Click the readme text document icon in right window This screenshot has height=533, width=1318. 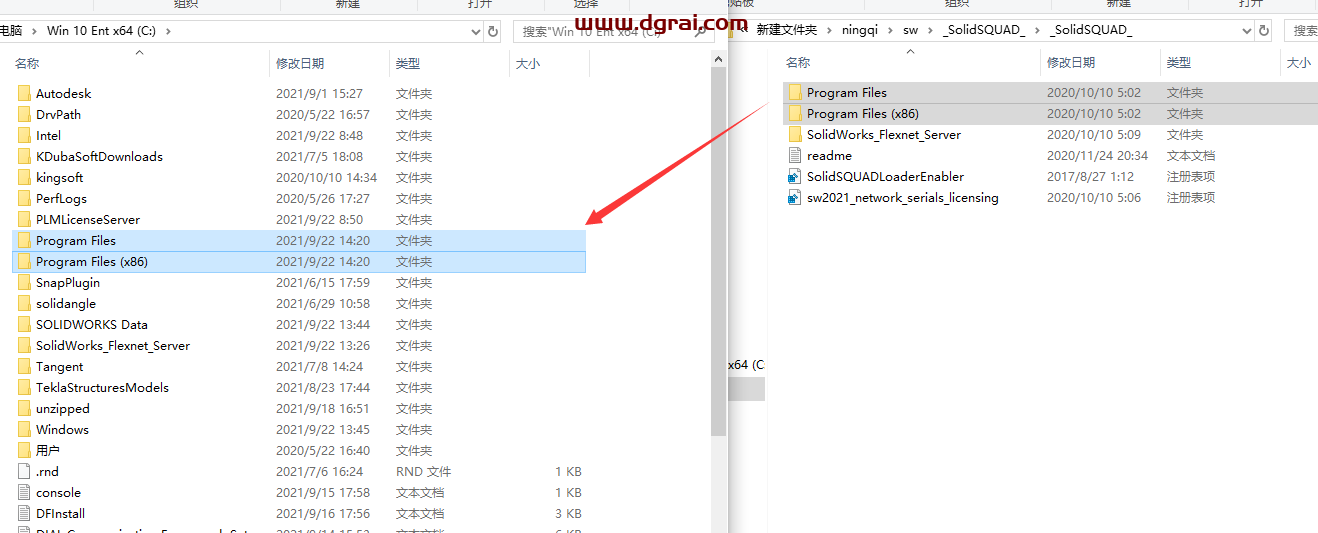pos(796,156)
